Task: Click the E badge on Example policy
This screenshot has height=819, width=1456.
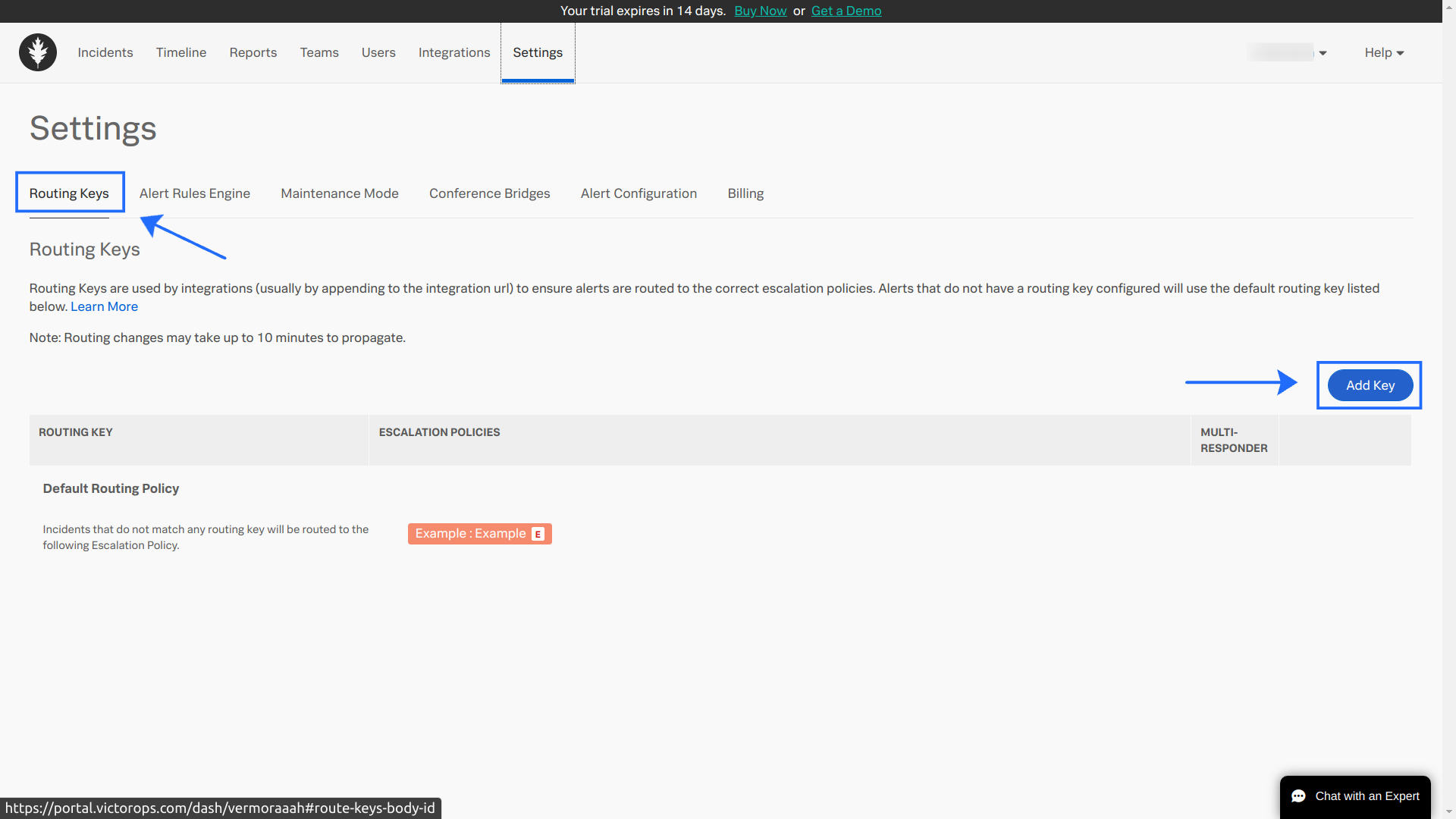Action: (x=538, y=534)
